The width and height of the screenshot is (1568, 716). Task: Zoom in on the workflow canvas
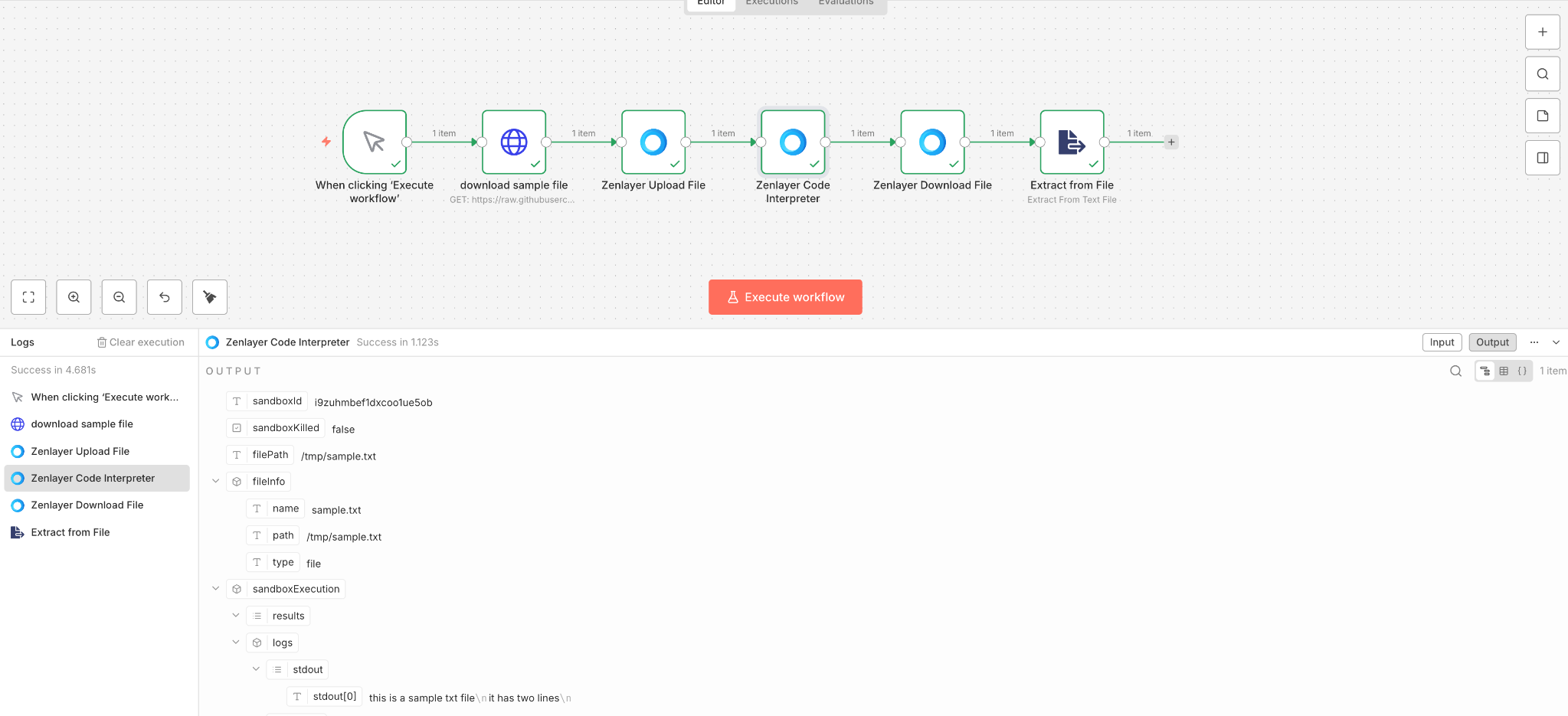click(x=74, y=297)
